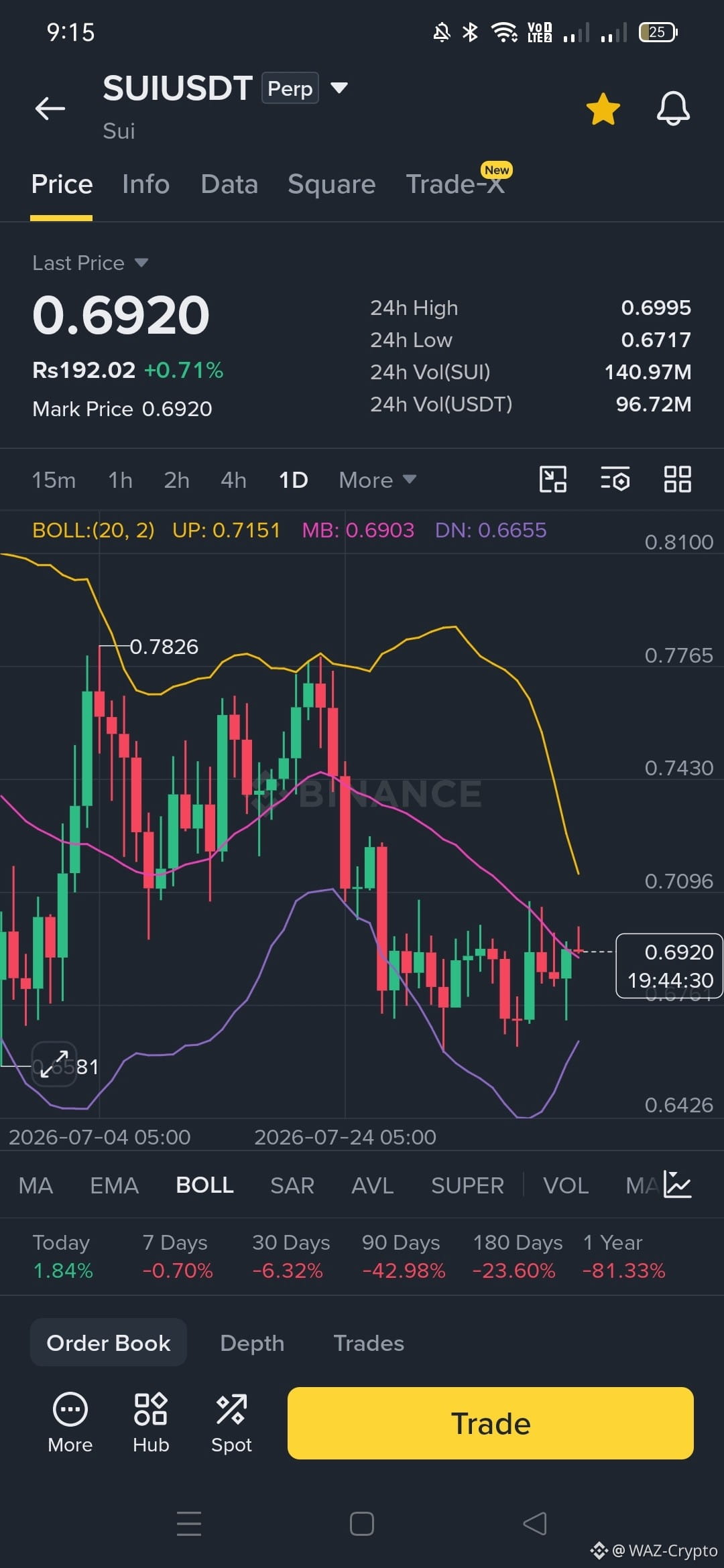Enable the SAR indicator
This screenshot has width=724, height=1568.
292,1185
